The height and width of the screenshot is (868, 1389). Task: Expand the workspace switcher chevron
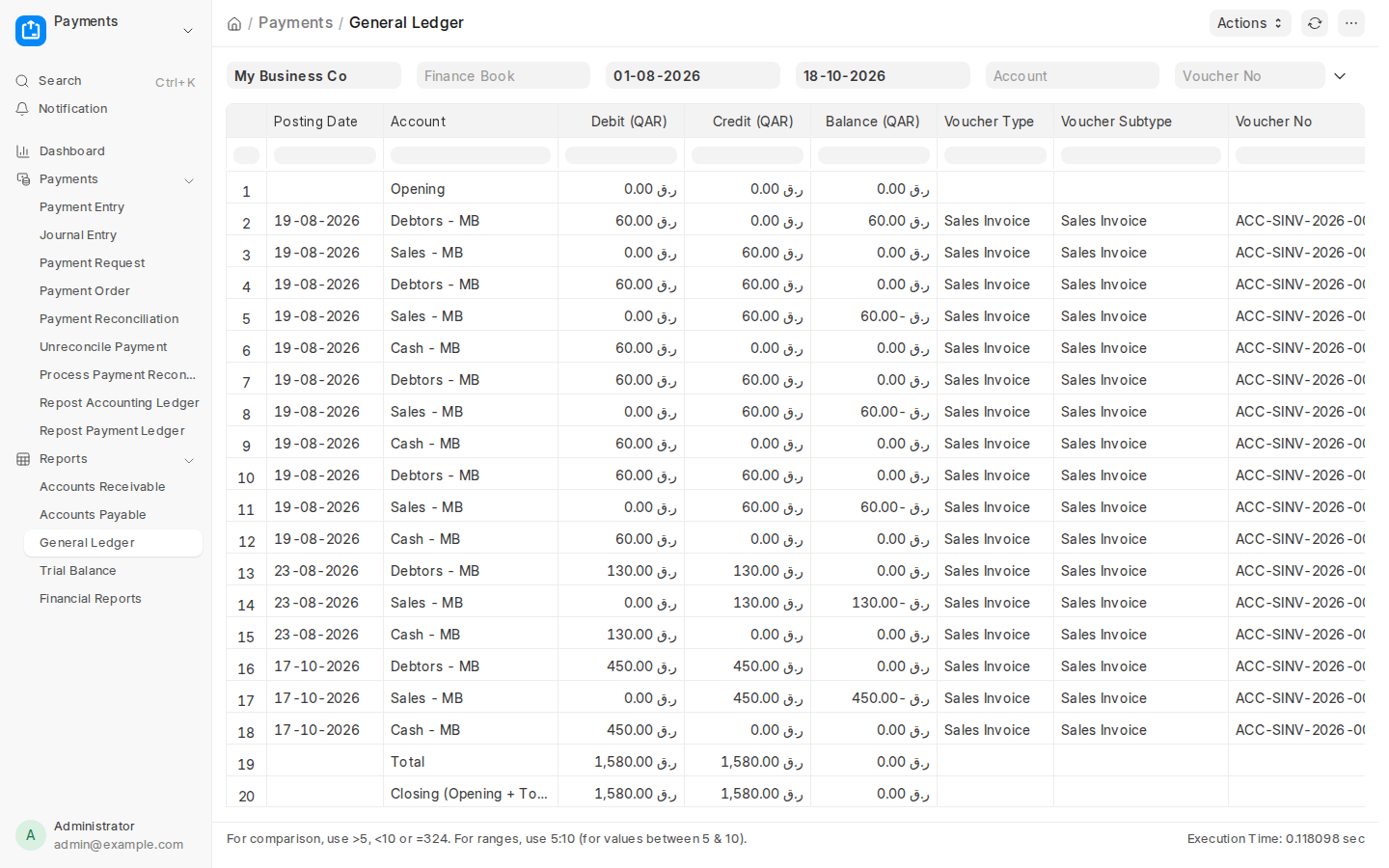[x=188, y=31]
